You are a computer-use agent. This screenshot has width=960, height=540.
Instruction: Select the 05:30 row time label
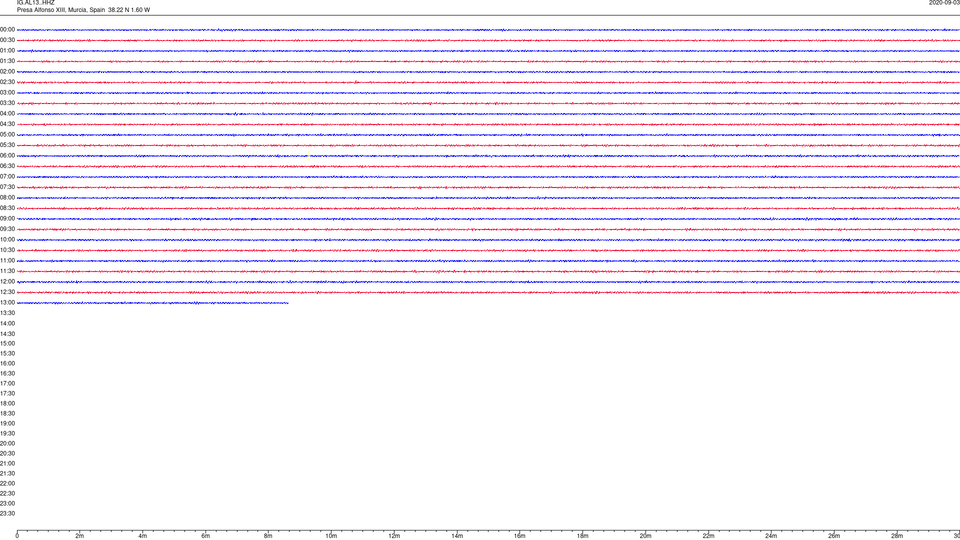pyautogui.click(x=7, y=145)
